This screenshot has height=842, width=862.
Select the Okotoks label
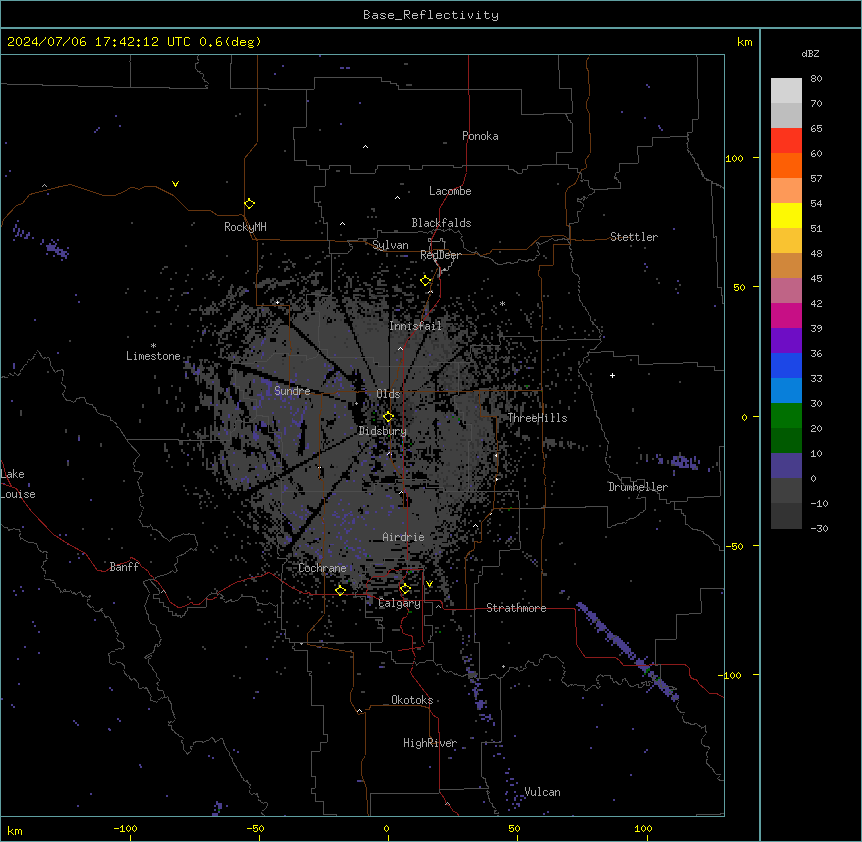[412, 700]
